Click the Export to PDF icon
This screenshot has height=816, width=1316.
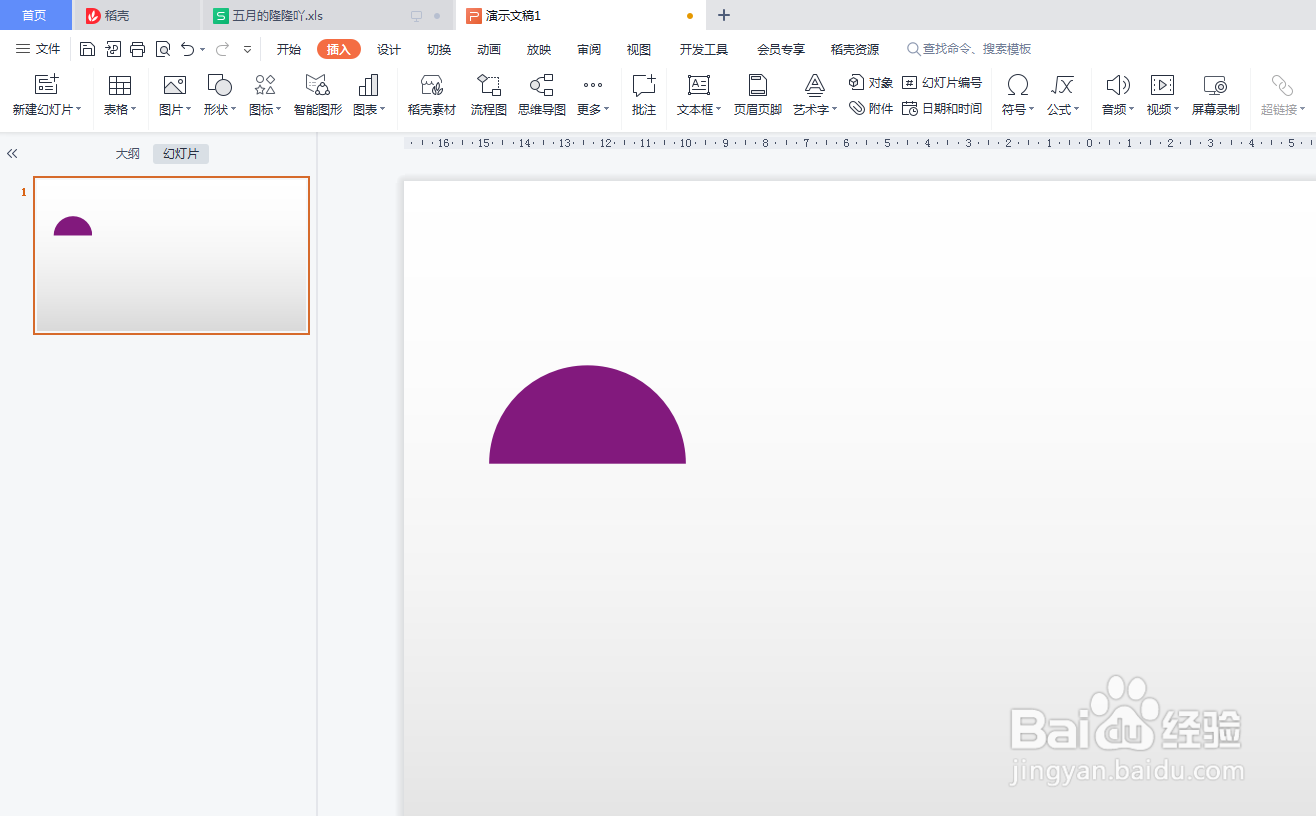[x=113, y=49]
